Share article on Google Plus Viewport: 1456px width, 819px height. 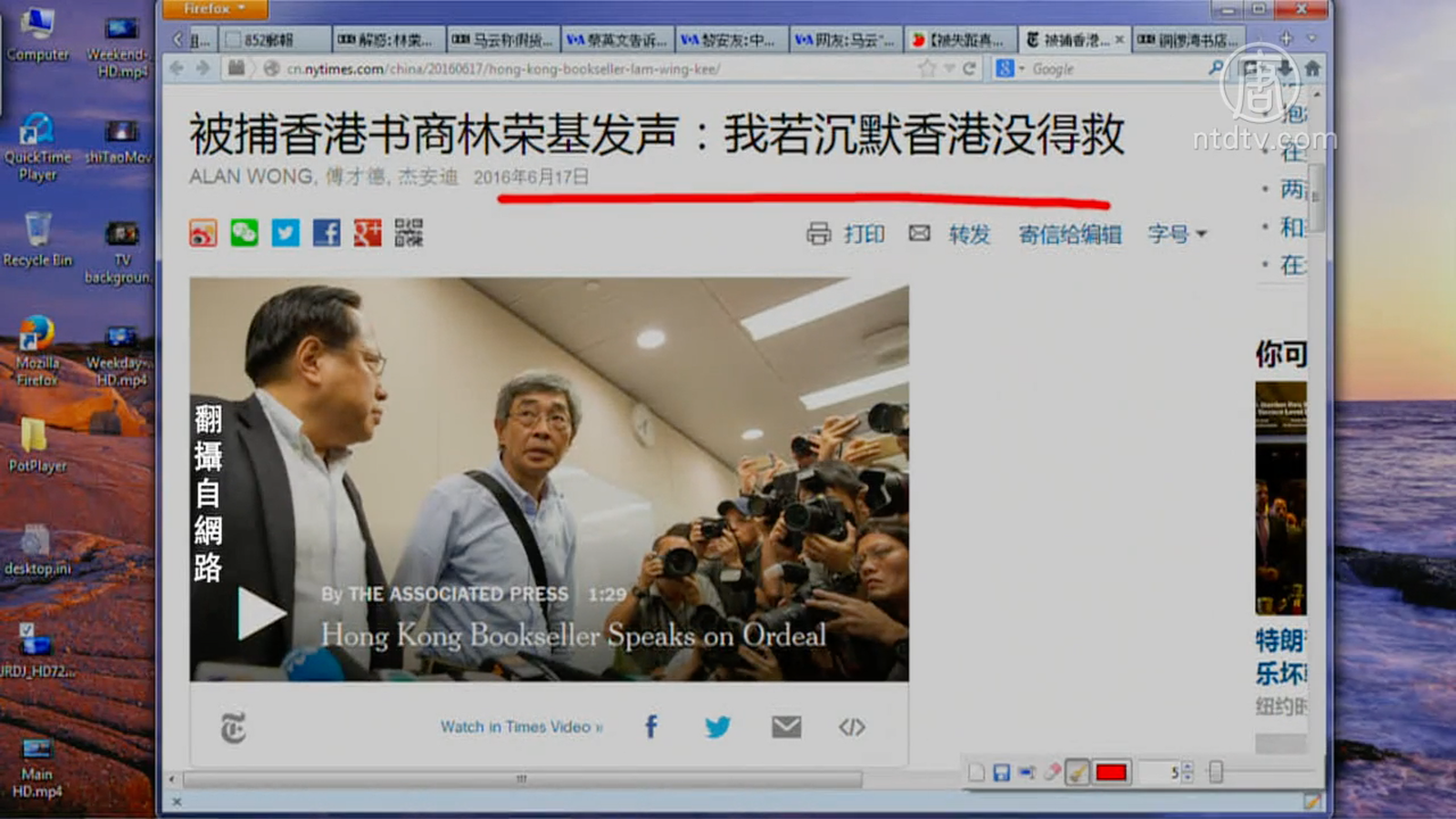(x=368, y=234)
